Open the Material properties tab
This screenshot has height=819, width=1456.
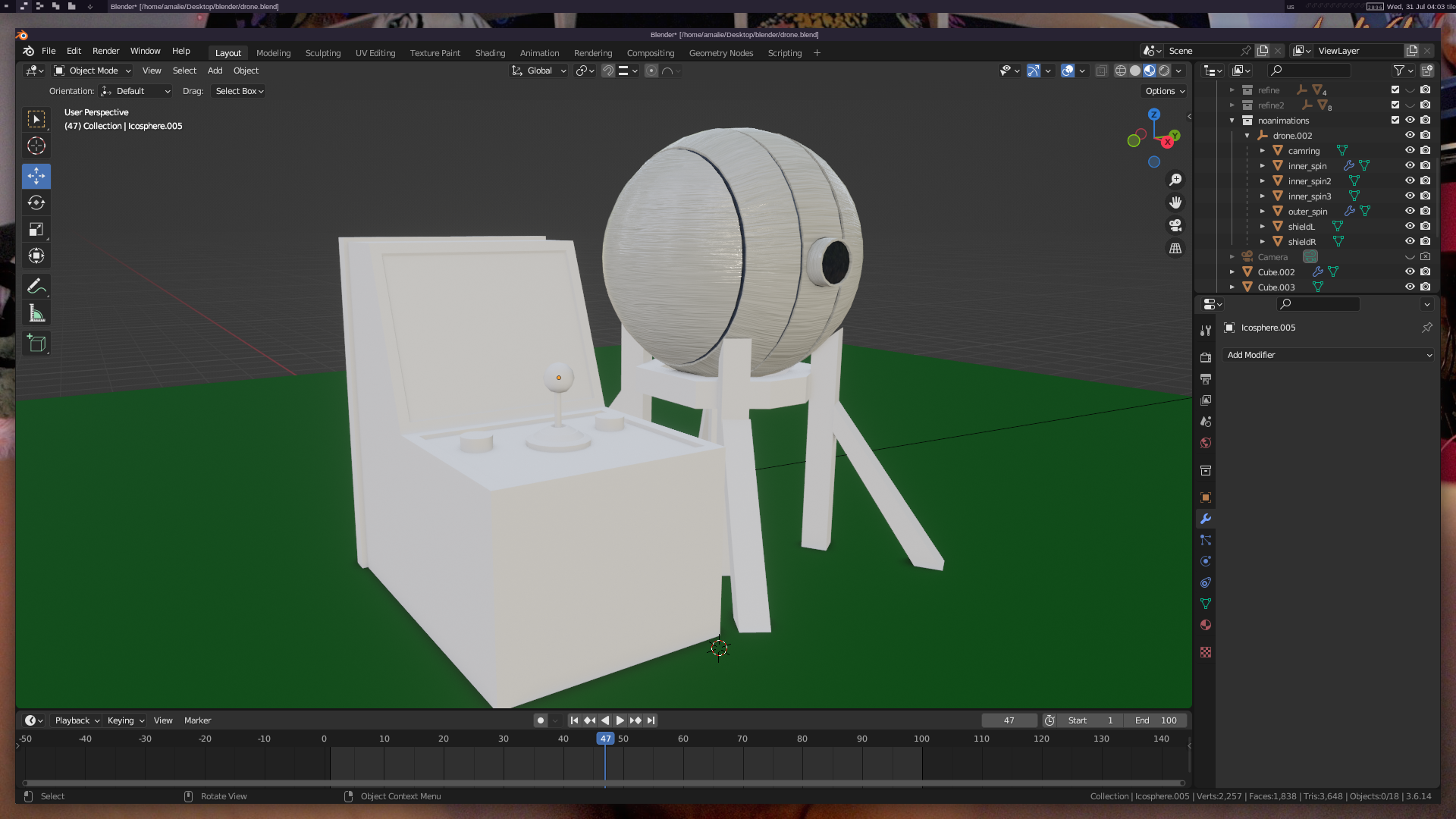pos(1206,626)
